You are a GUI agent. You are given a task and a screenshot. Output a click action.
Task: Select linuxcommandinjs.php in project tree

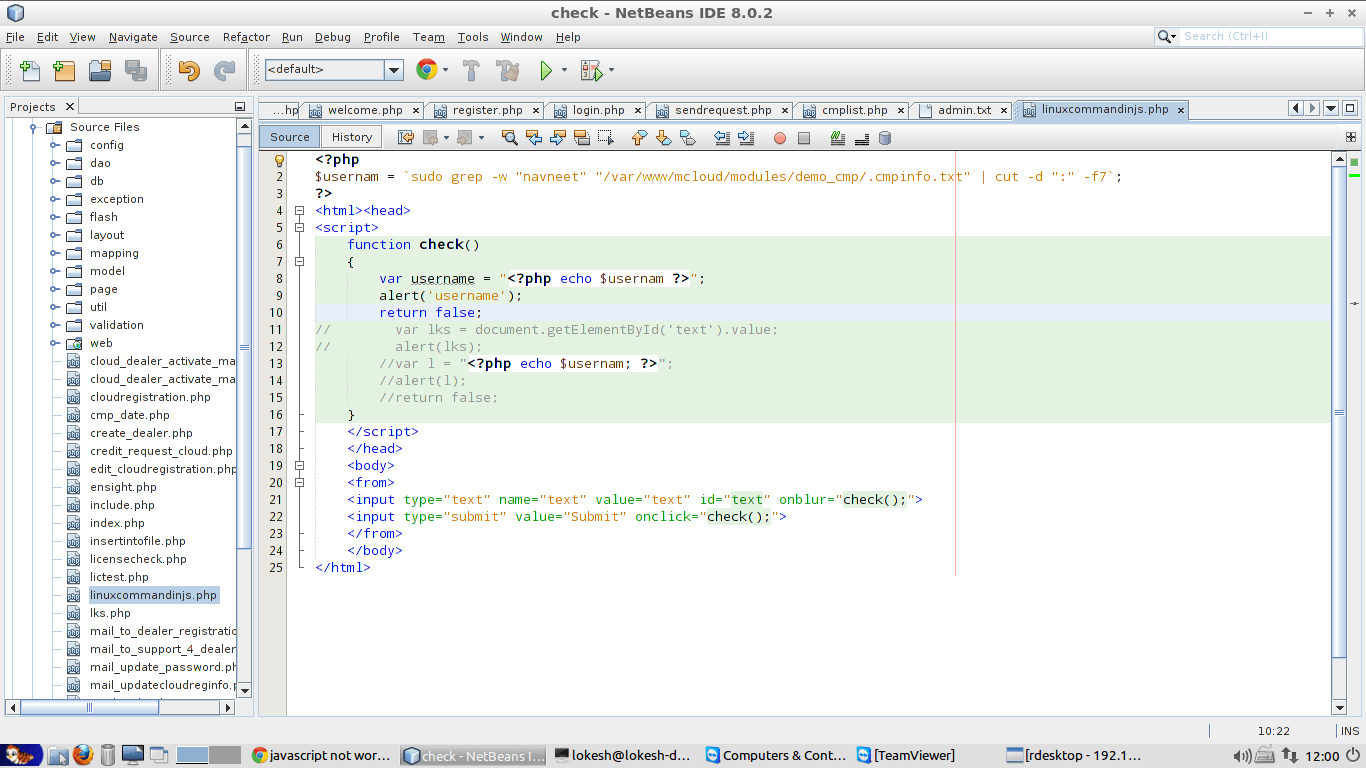coord(153,595)
